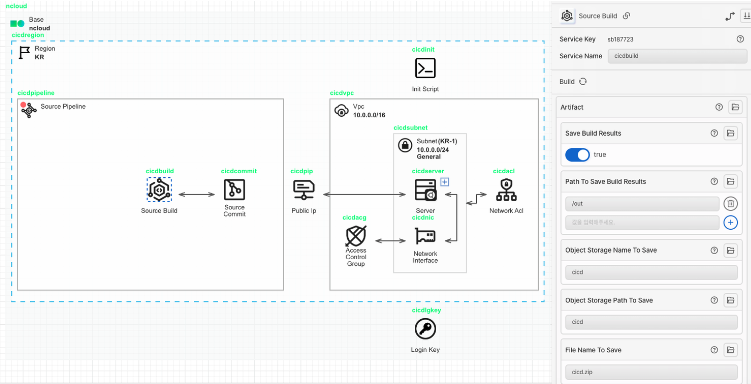Click the Public Ip node icon

[x=304, y=190]
